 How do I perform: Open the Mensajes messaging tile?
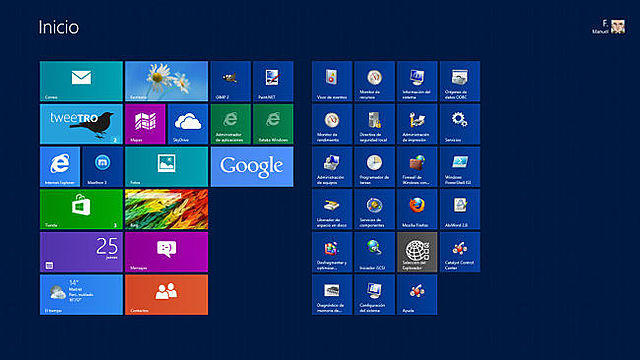(167, 252)
